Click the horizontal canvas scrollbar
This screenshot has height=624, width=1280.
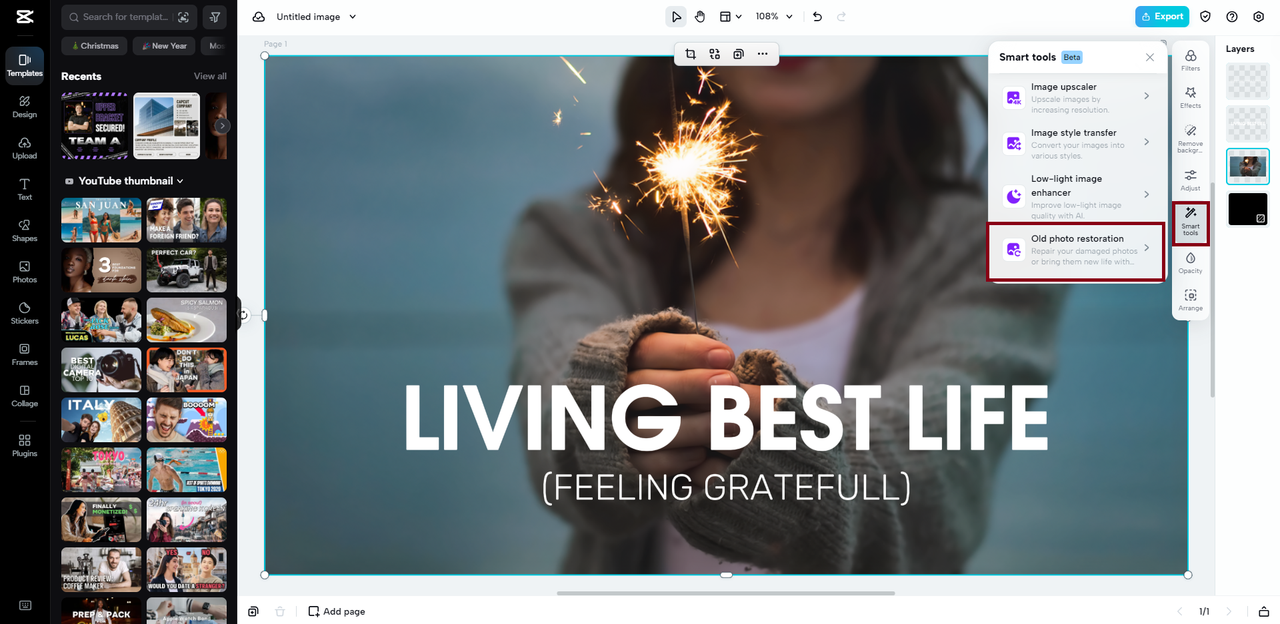click(x=726, y=593)
